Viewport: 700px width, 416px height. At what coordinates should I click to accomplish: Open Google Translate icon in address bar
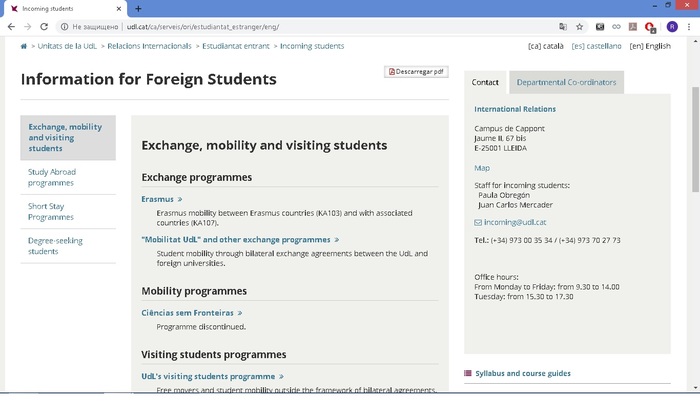[x=563, y=27]
